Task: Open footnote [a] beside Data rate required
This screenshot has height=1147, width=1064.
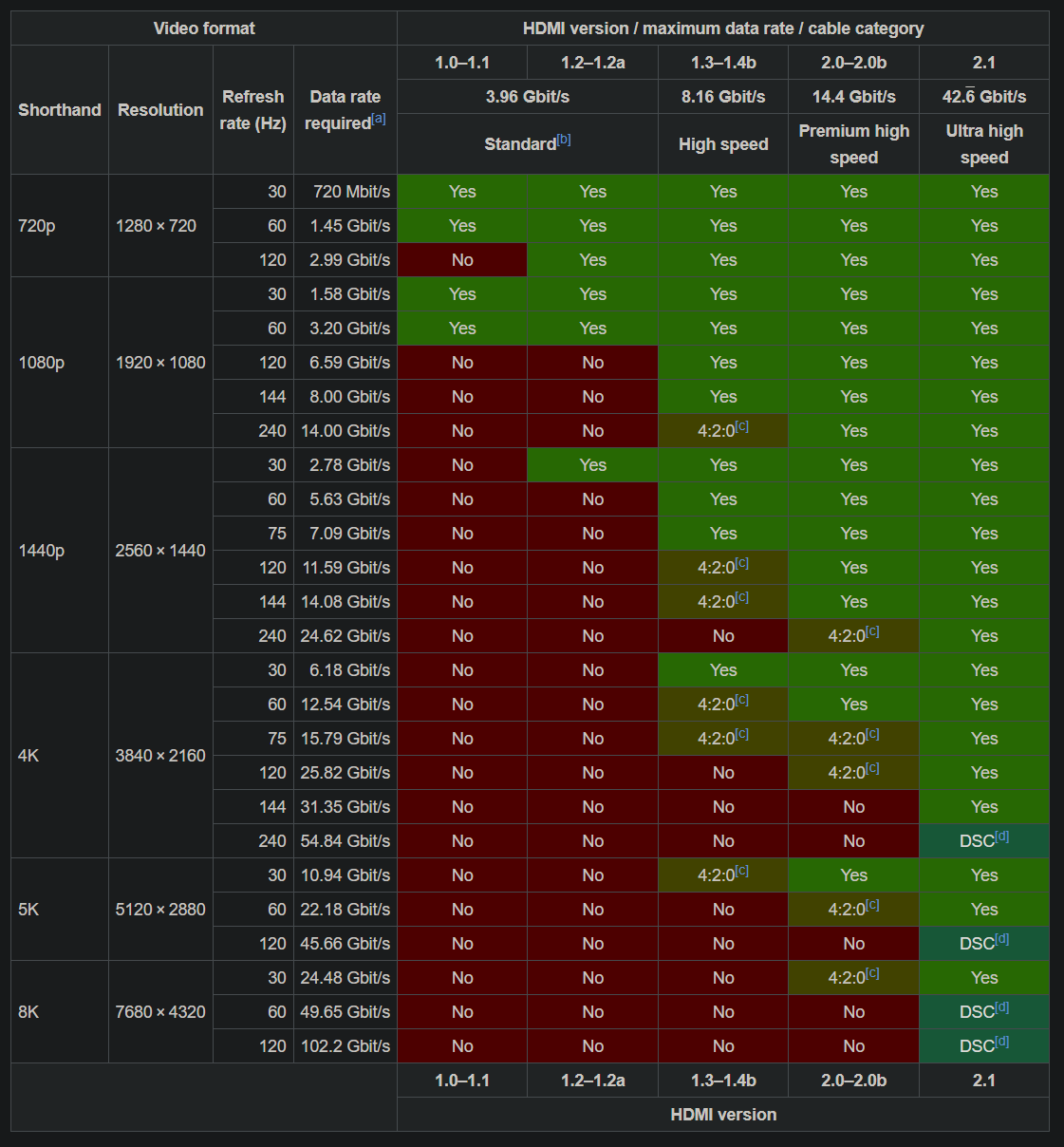Action: point(379,119)
